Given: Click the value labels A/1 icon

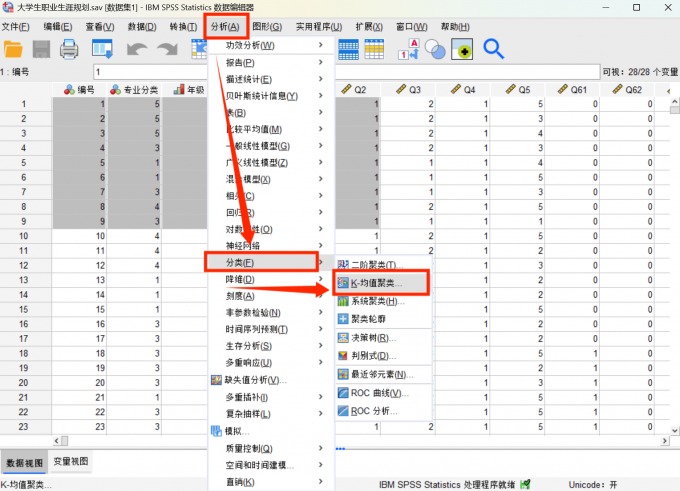Looking at the screenshot, I should pyautogui.click(x=409, y=49).
